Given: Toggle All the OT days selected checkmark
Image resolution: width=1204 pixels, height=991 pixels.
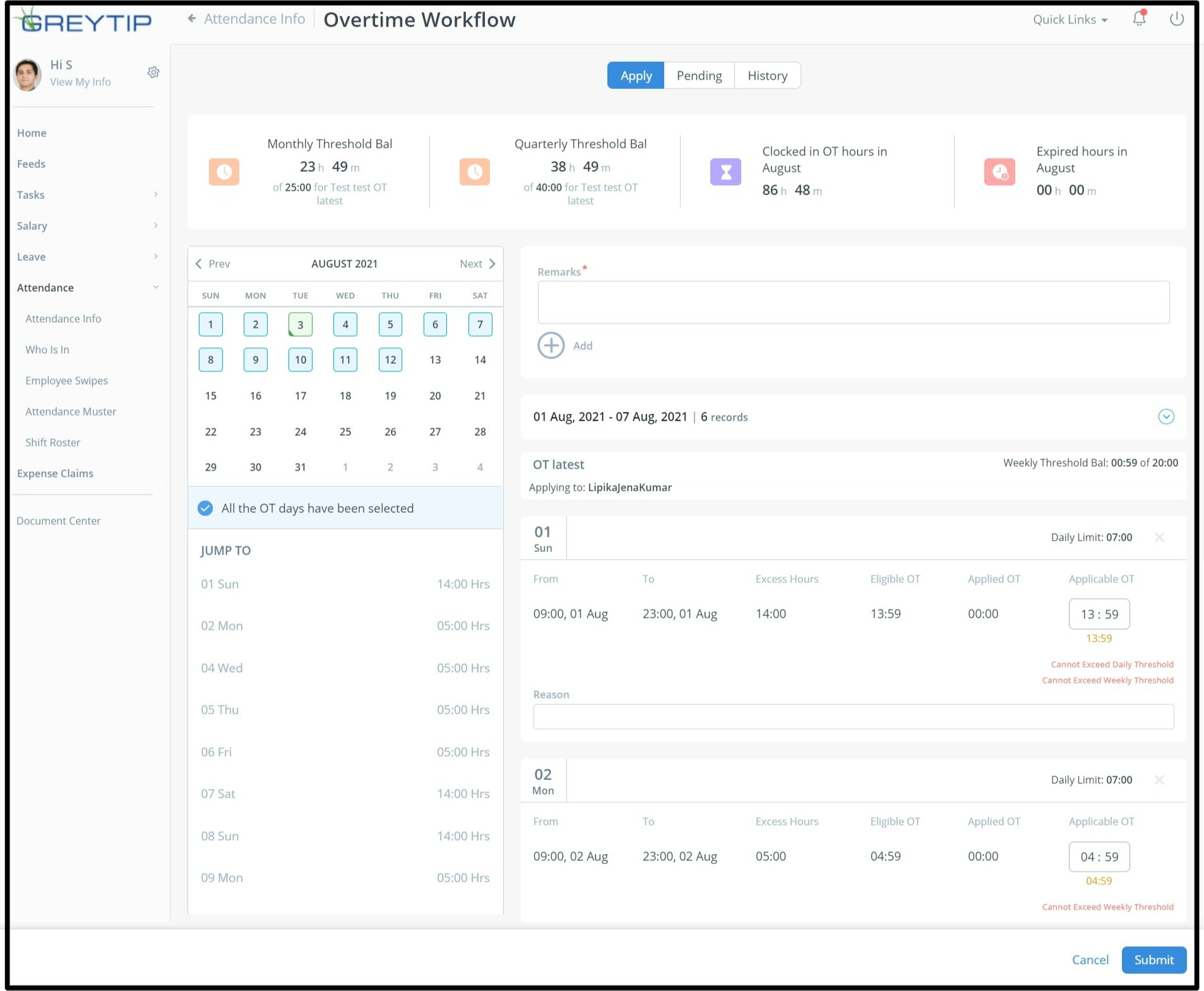Looking at the screenshot, I should click(205, 508).
